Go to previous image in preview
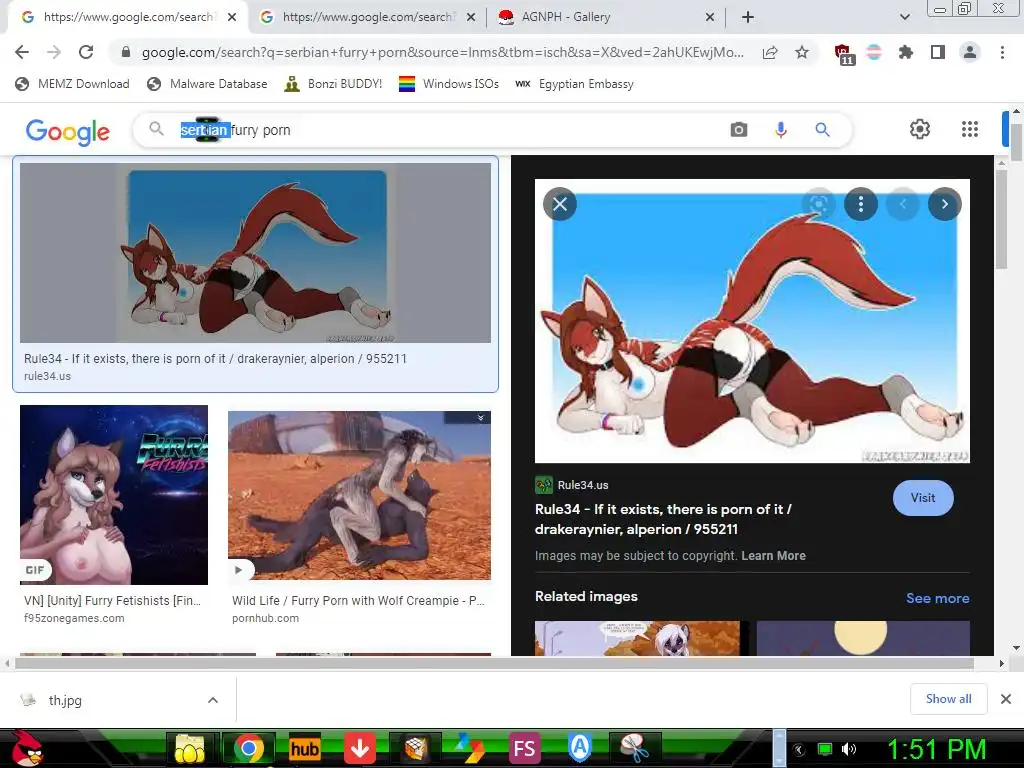1024x768 pixels. pyautogui.click(x=903, y=204)
